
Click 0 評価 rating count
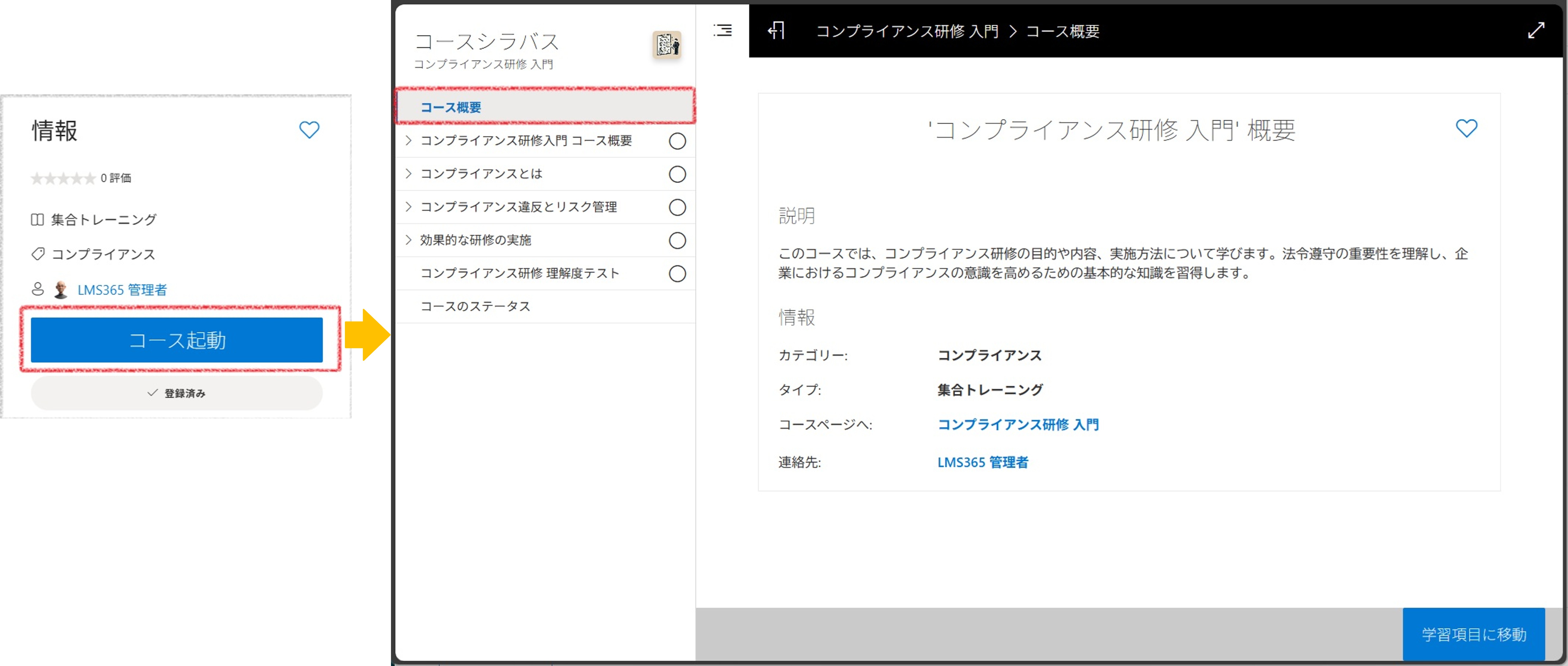click(x=116, y=178)
